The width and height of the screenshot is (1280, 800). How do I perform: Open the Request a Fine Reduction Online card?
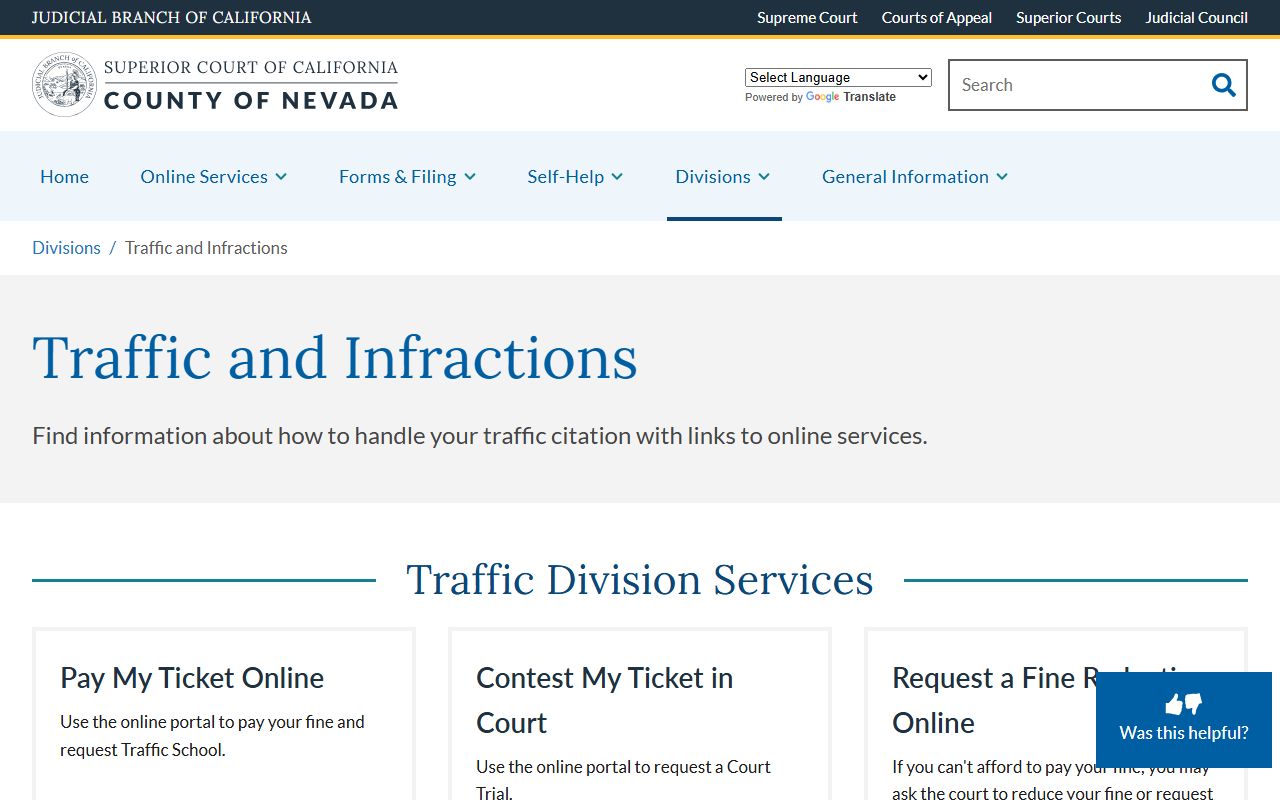pos(1056,715)
